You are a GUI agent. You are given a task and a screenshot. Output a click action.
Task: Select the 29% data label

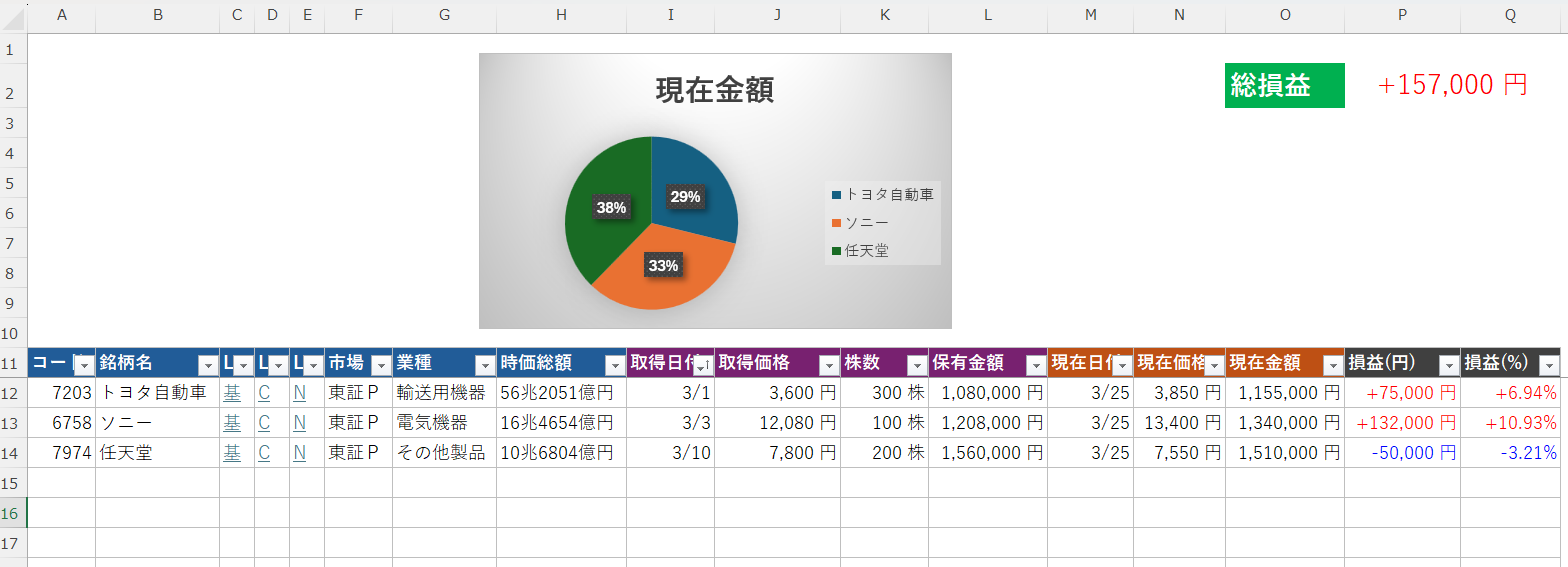click(685, 197)
